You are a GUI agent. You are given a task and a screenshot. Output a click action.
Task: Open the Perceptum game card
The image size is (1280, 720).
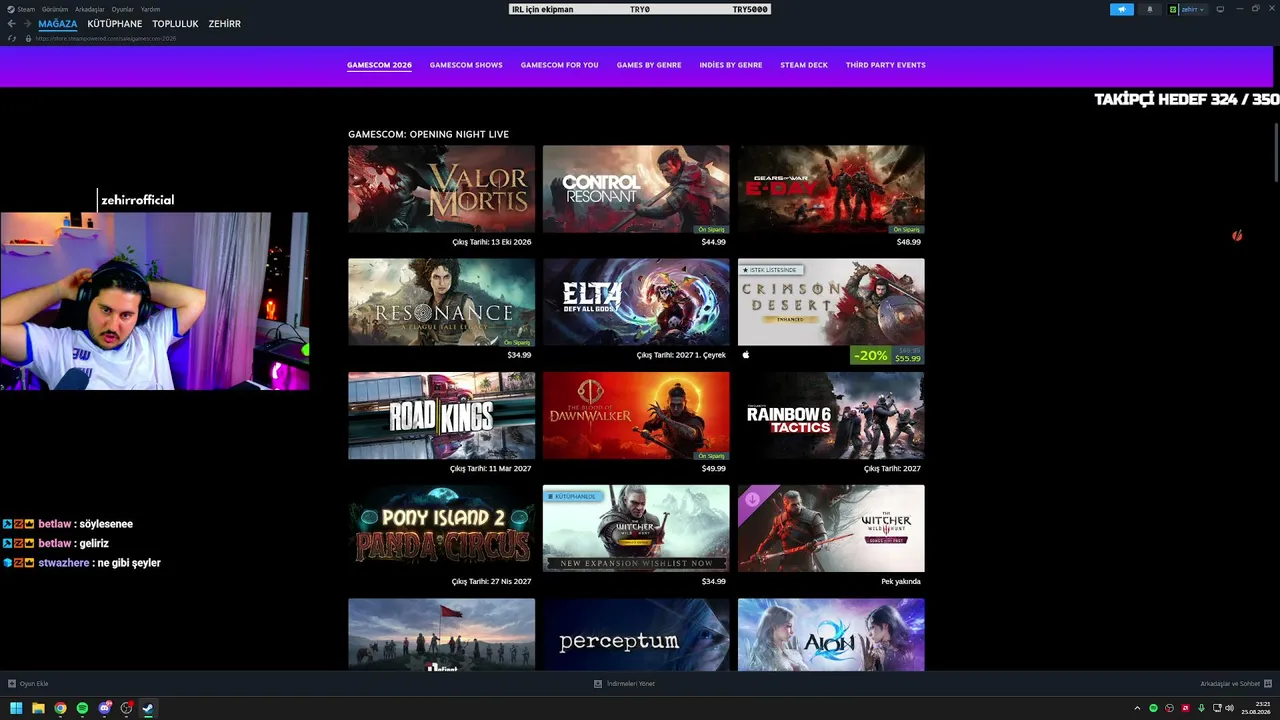636,635
